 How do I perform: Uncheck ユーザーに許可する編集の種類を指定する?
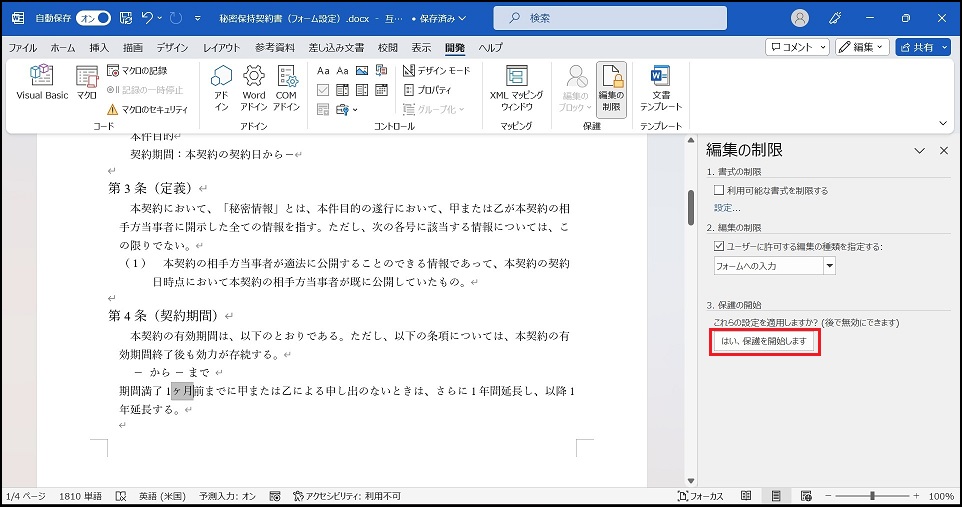(719, 246)
